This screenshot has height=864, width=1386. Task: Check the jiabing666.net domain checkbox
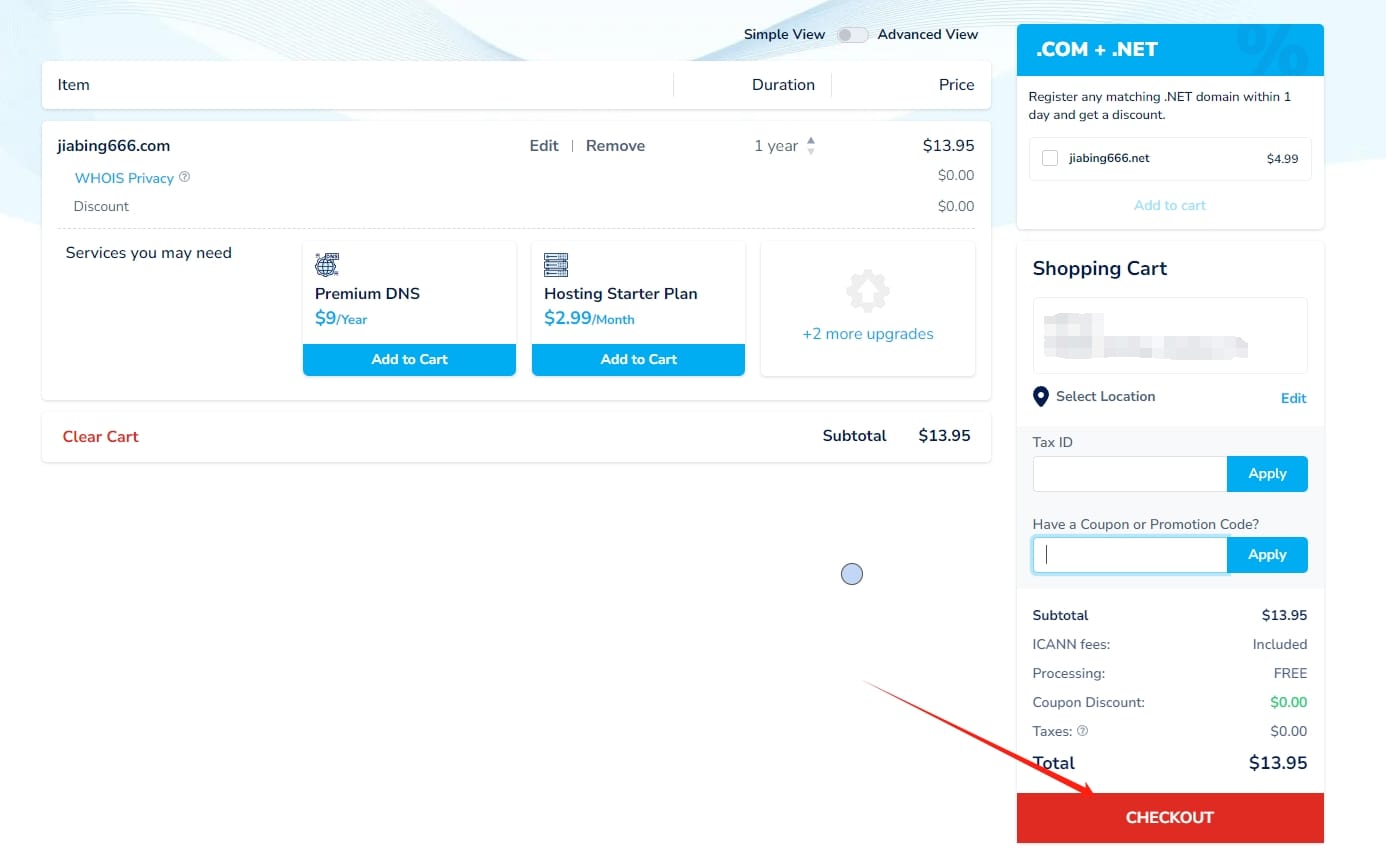pos(1050,158)
